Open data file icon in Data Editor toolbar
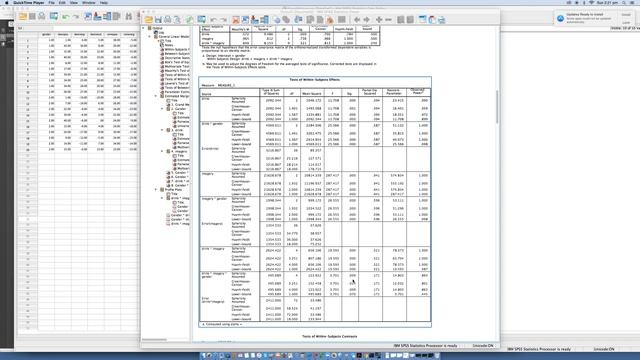640x360 pixels. [23, 16]
